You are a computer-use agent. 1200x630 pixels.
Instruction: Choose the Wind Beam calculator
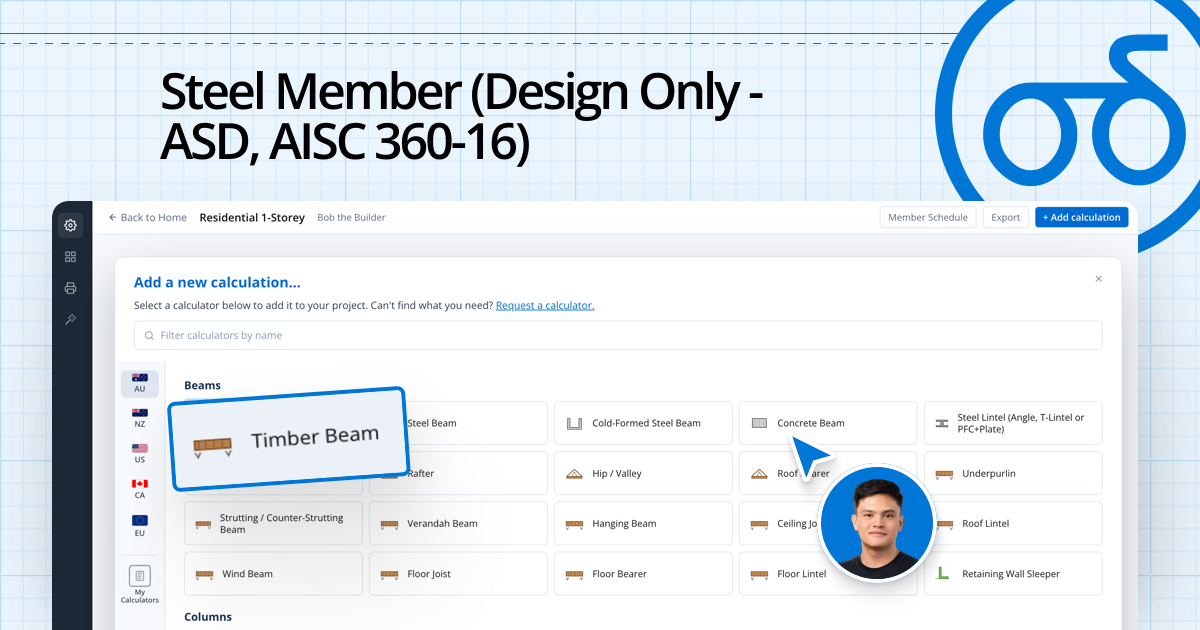pos(273,574)
